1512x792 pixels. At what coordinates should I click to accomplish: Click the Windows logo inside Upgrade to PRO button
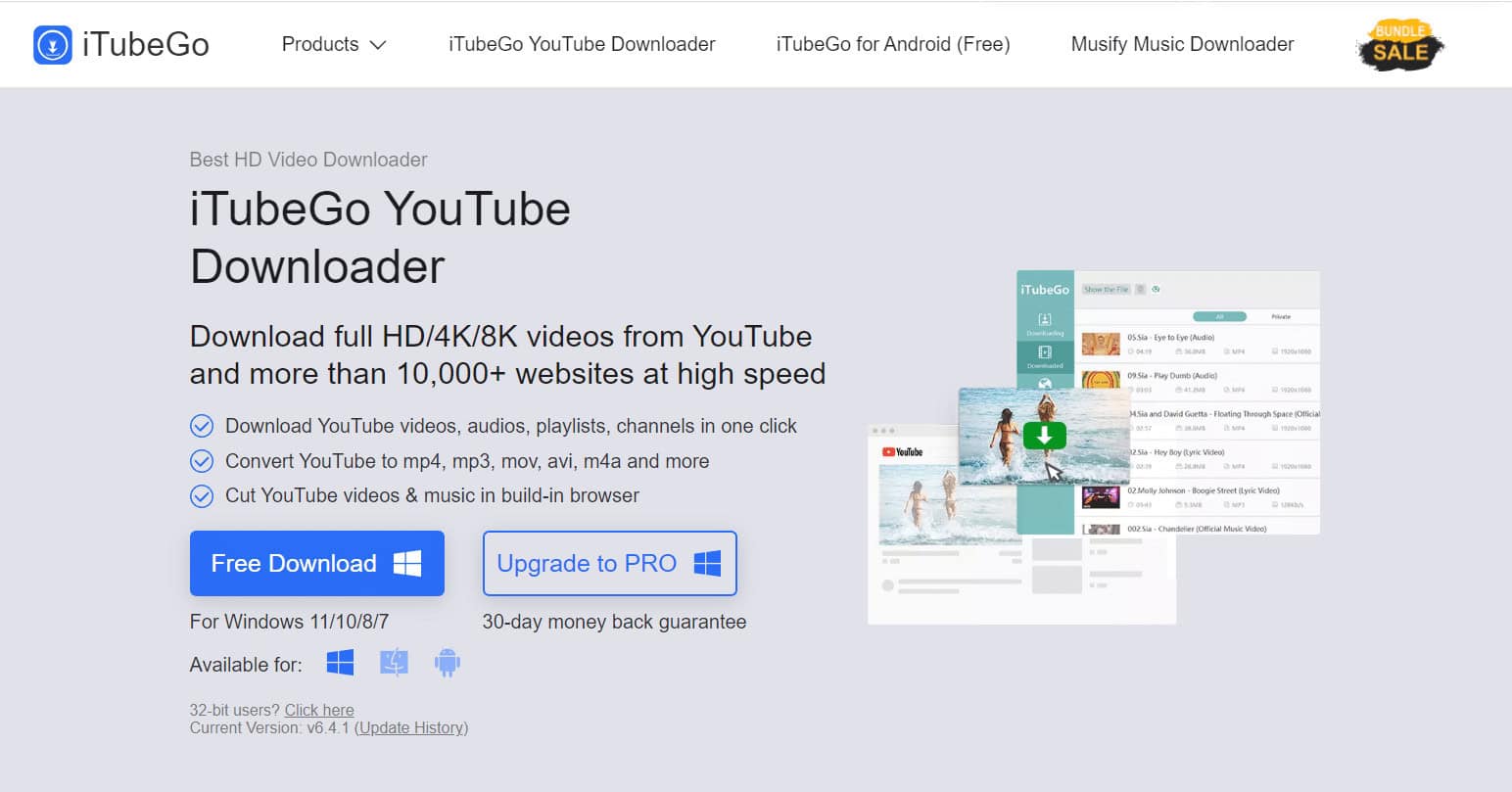[707, 563]
